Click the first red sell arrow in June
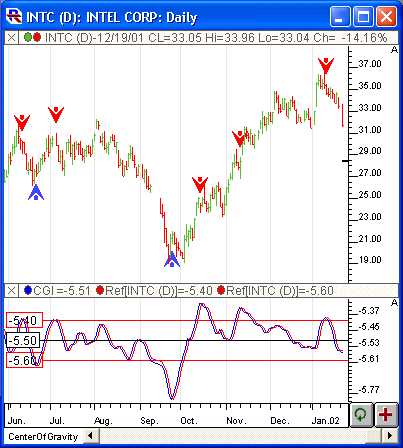403x448 pixels. [x=22, y=122]
